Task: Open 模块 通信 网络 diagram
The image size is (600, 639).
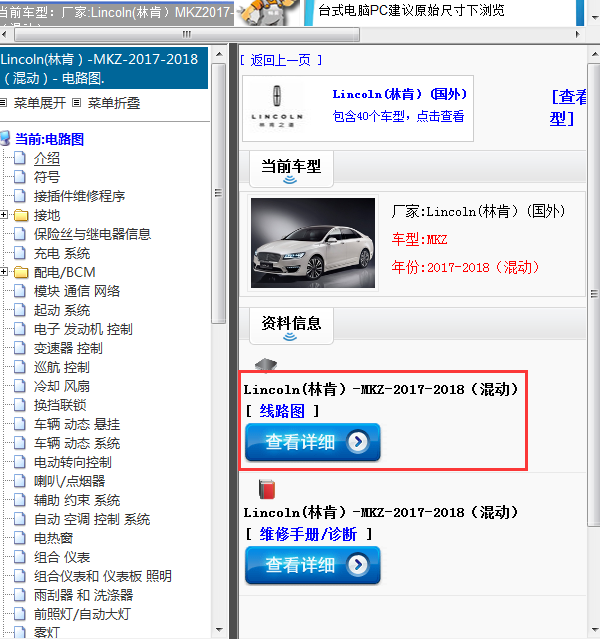Action: coord(77,291)
